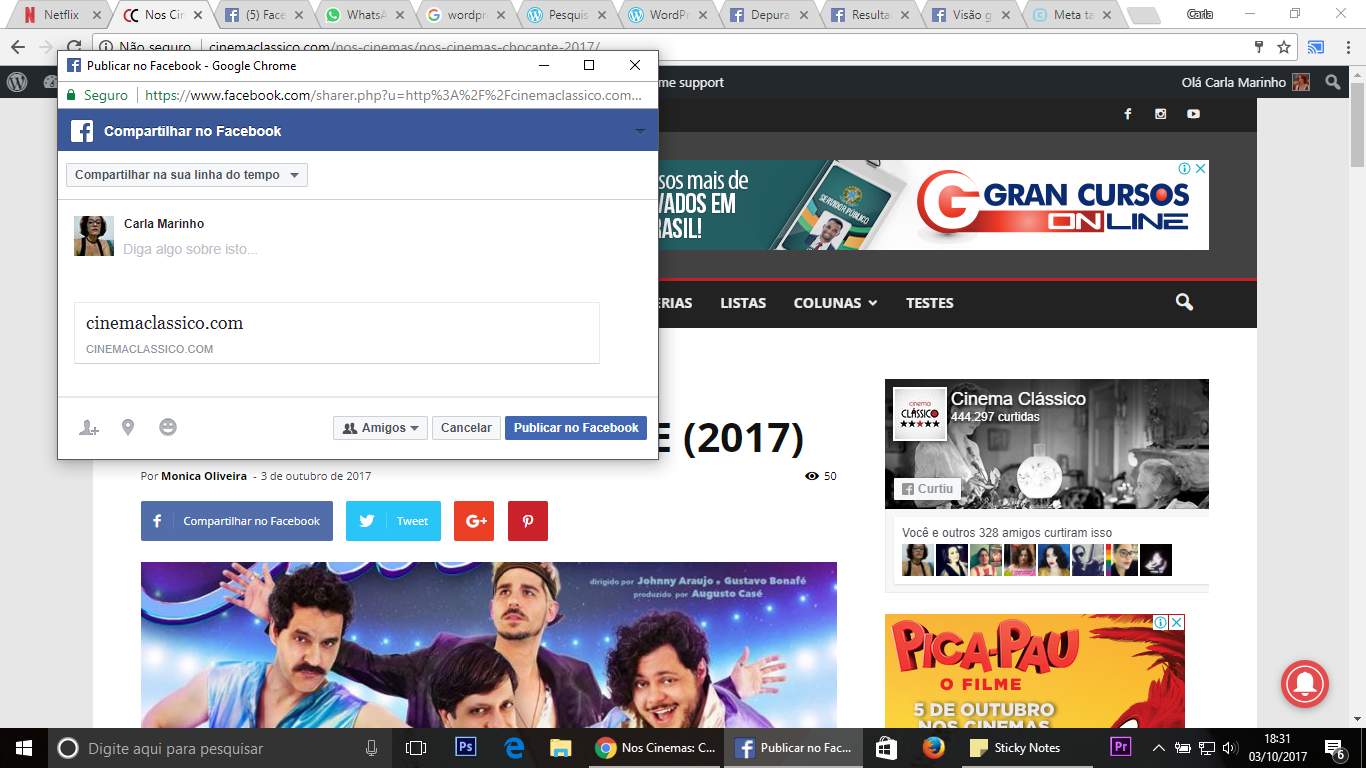
Task: Click the blue Compartilhar no Facebook share button
Action: coord(237,521)
